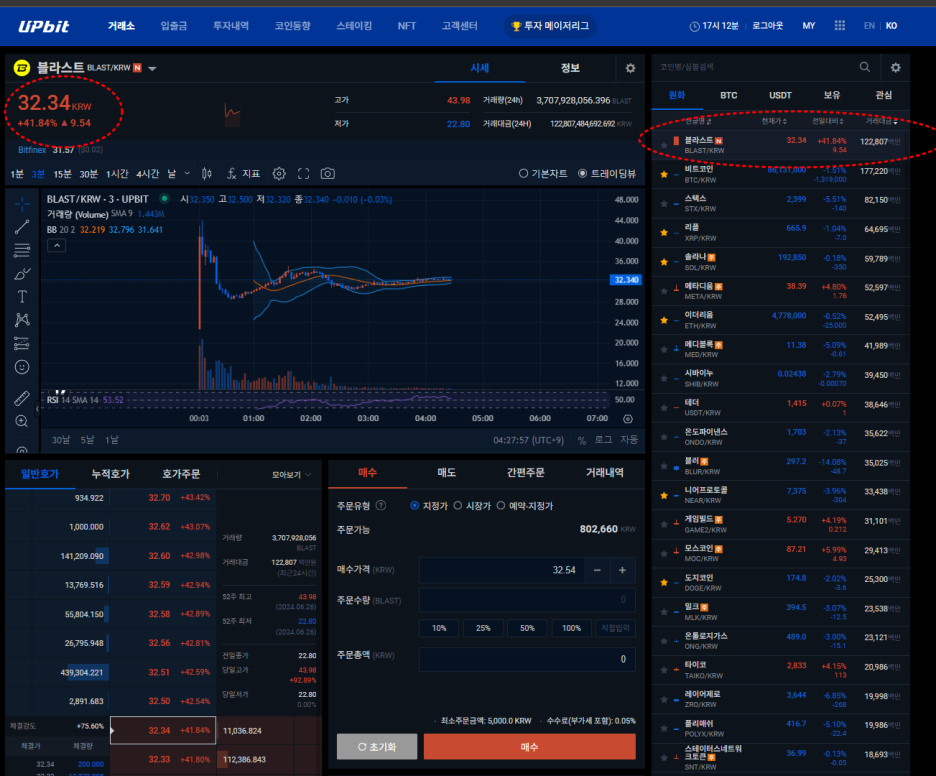
Task: Switch to the BTC market tab
Action: point(728,96)
